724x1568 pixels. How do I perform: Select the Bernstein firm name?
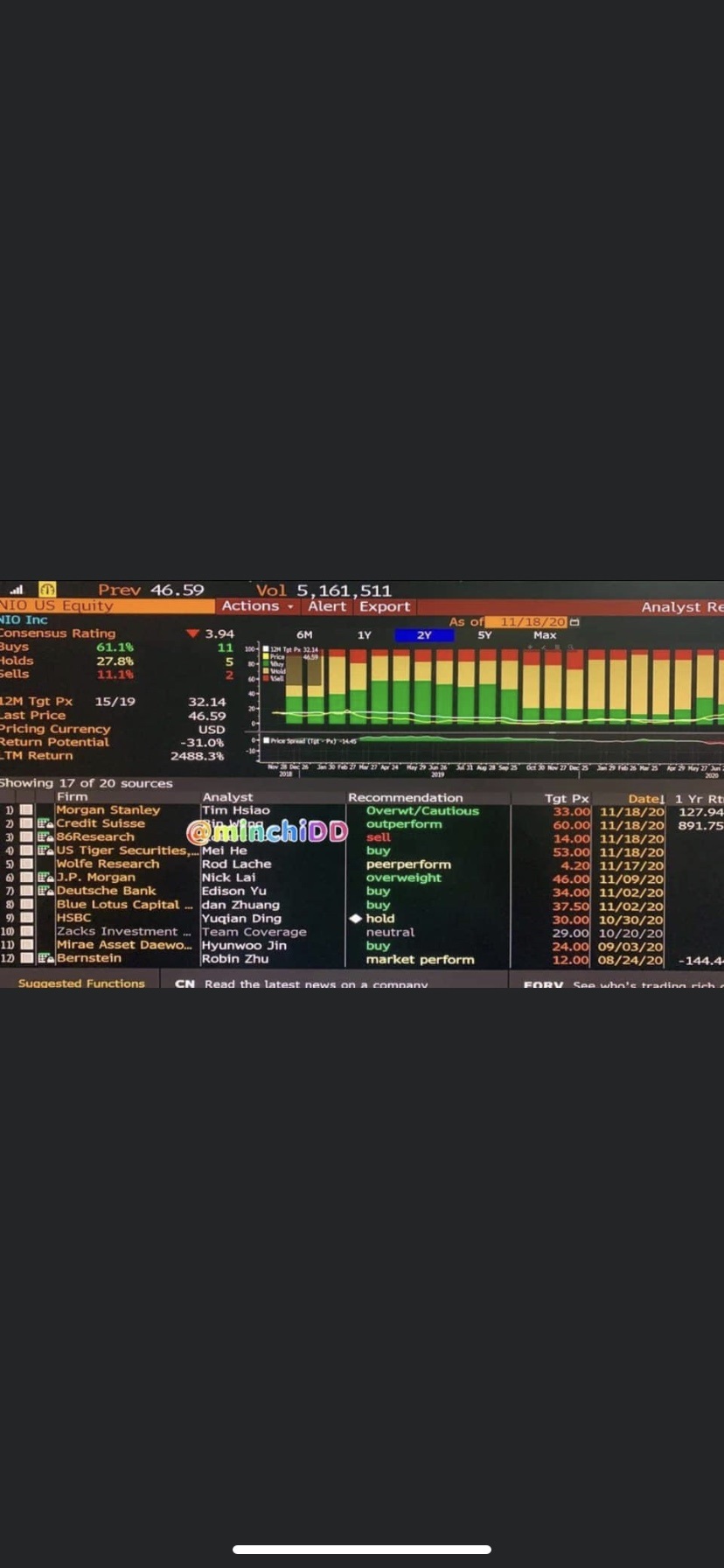(88, 958)
